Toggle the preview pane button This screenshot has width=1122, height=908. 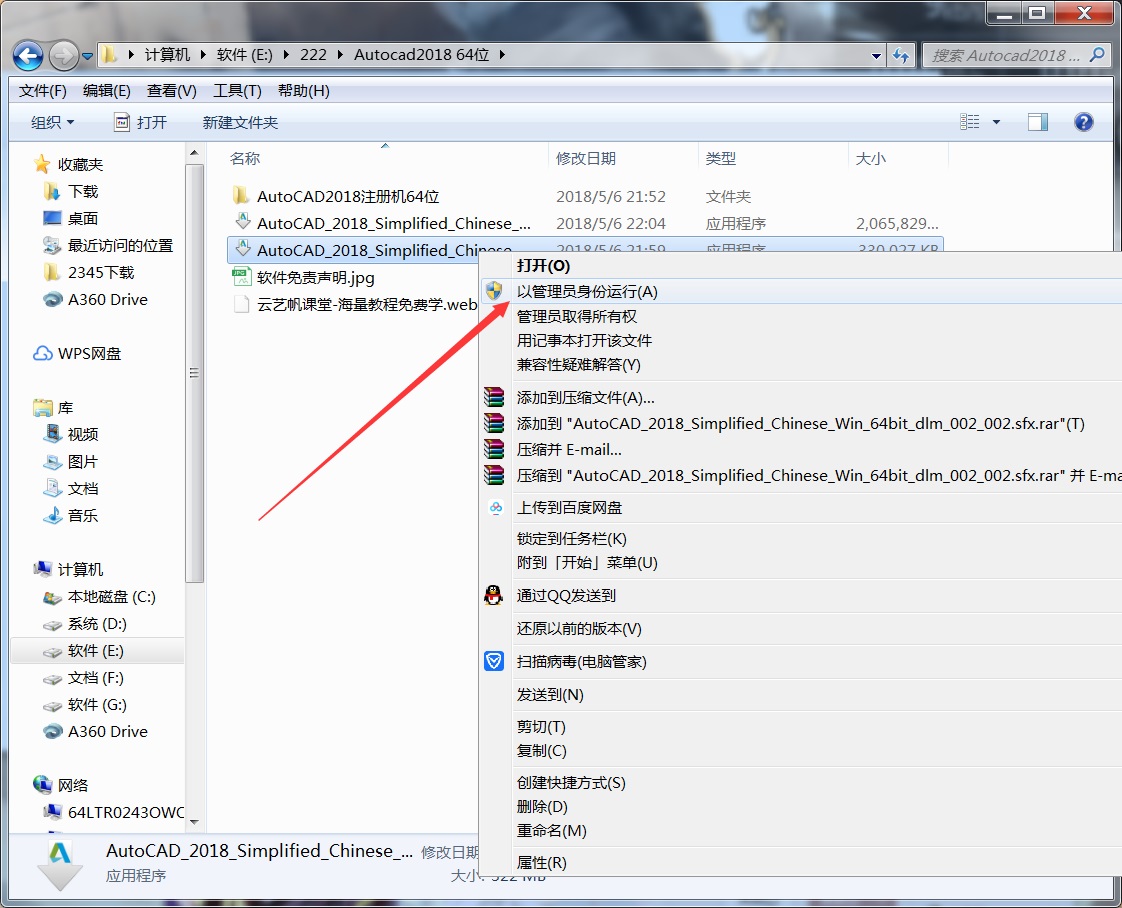(1038, 122)
